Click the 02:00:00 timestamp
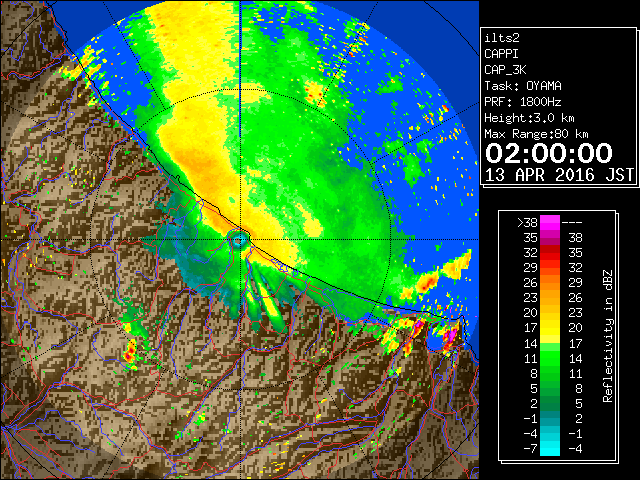640x480 pixels. click(549, 153)
